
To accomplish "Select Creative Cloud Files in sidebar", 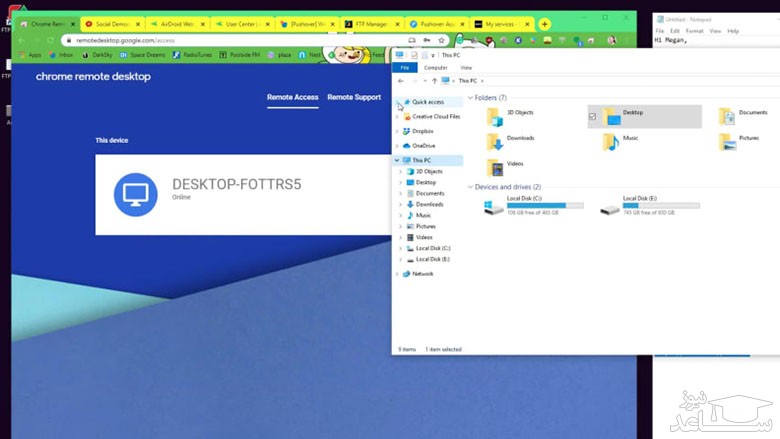I will [x=436, y=117].
